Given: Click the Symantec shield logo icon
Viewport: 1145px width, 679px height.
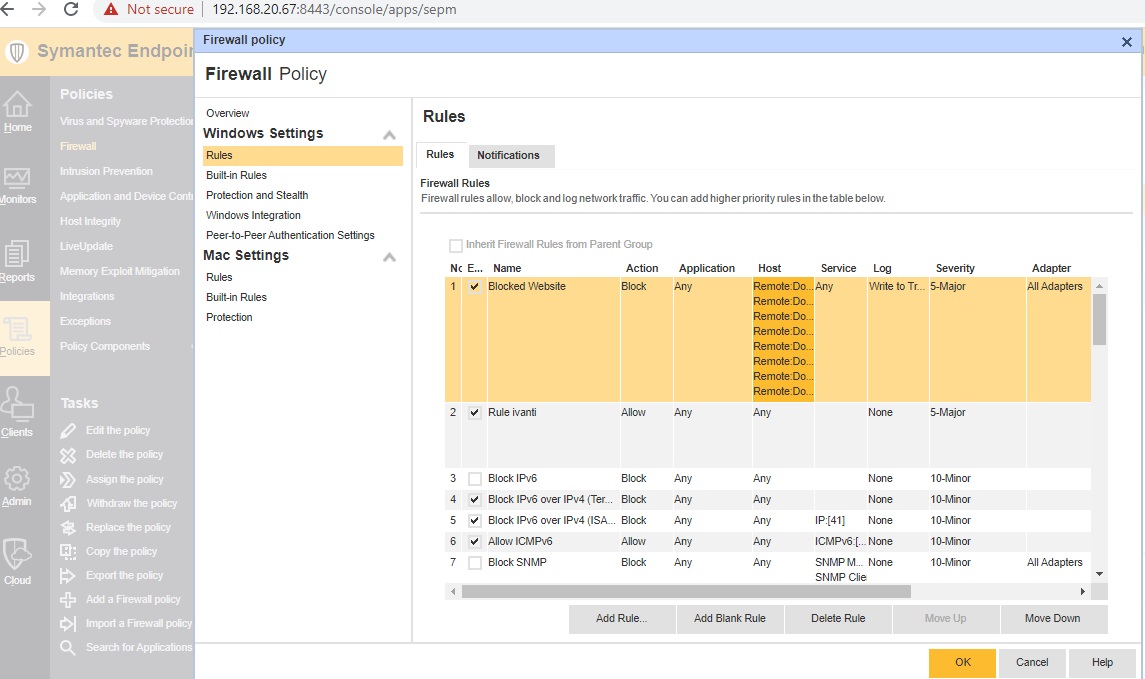Looking at the screenshot, I should tap(17, 51).
